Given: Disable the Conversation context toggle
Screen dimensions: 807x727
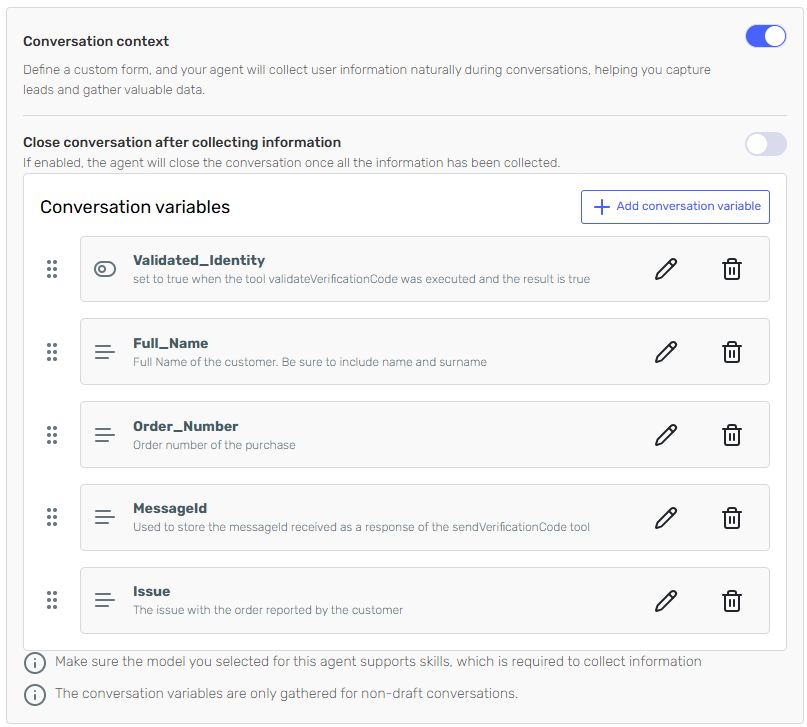Looking at the screenshot, I should point(766,37).
